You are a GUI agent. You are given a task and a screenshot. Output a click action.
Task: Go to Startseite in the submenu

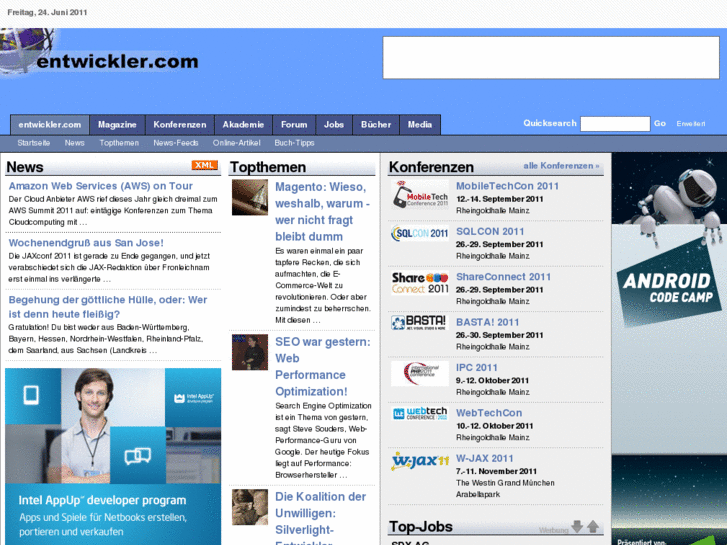34,143
